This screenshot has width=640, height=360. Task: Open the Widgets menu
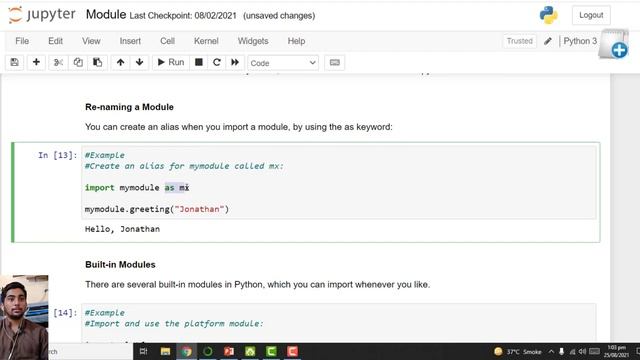click(253, 41)
